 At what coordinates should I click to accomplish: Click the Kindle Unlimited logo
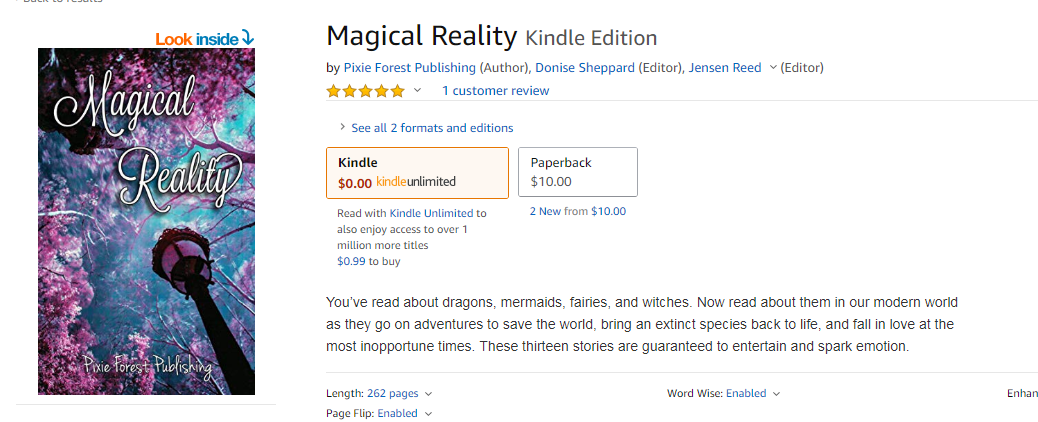[x=416, y=182]
